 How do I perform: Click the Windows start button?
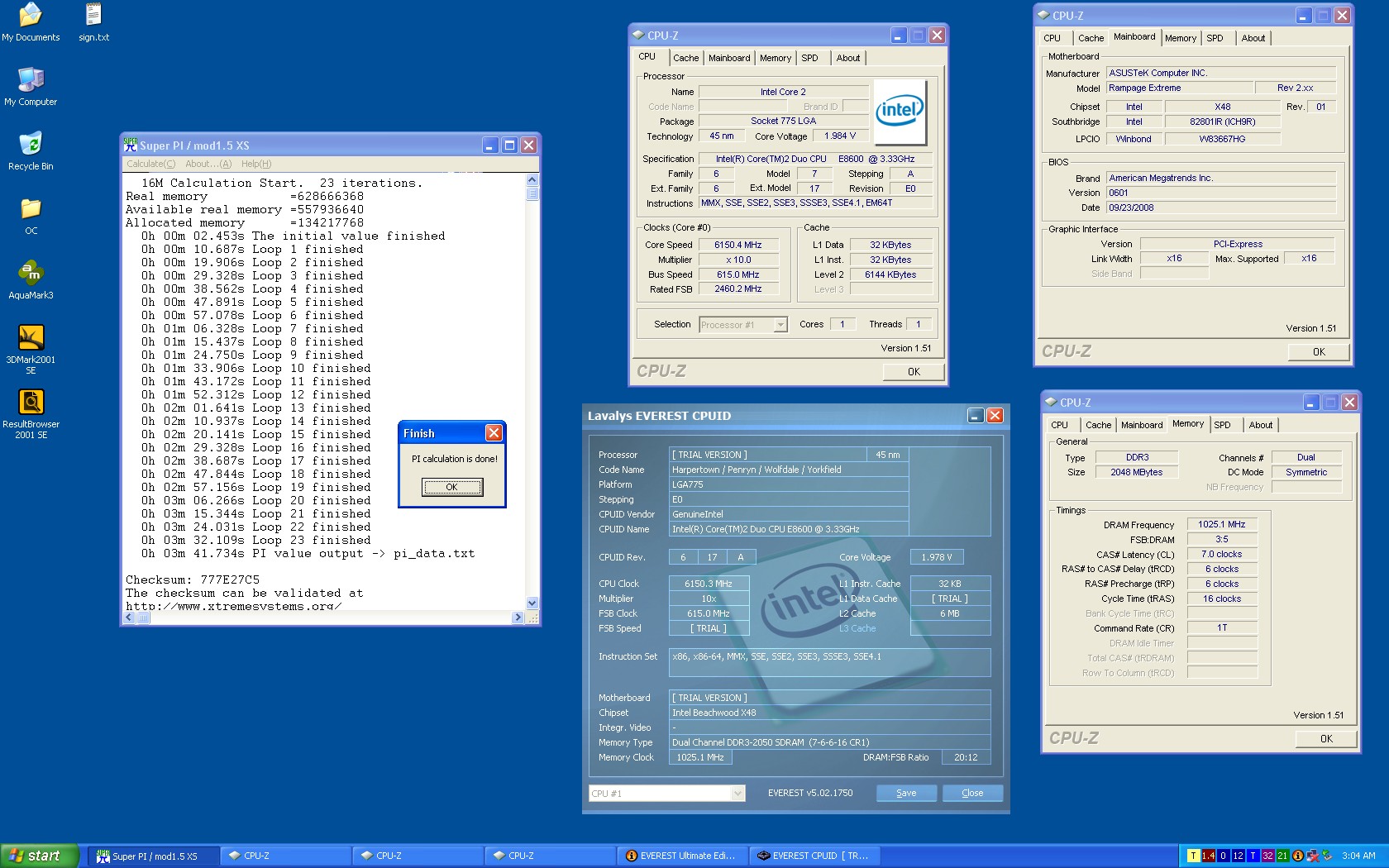[x=39, y=856]
